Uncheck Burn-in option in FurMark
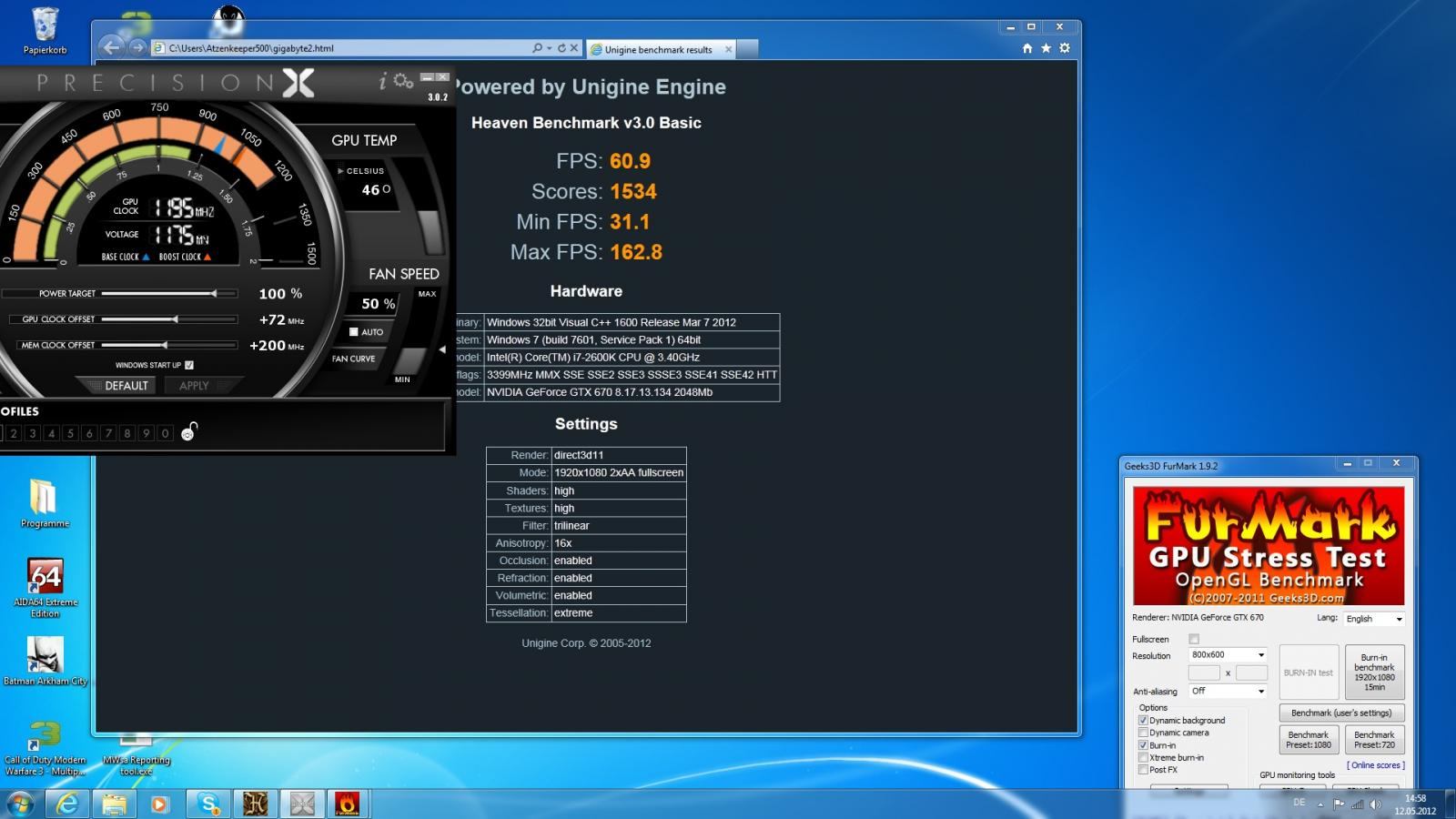 pos(1143,745)
